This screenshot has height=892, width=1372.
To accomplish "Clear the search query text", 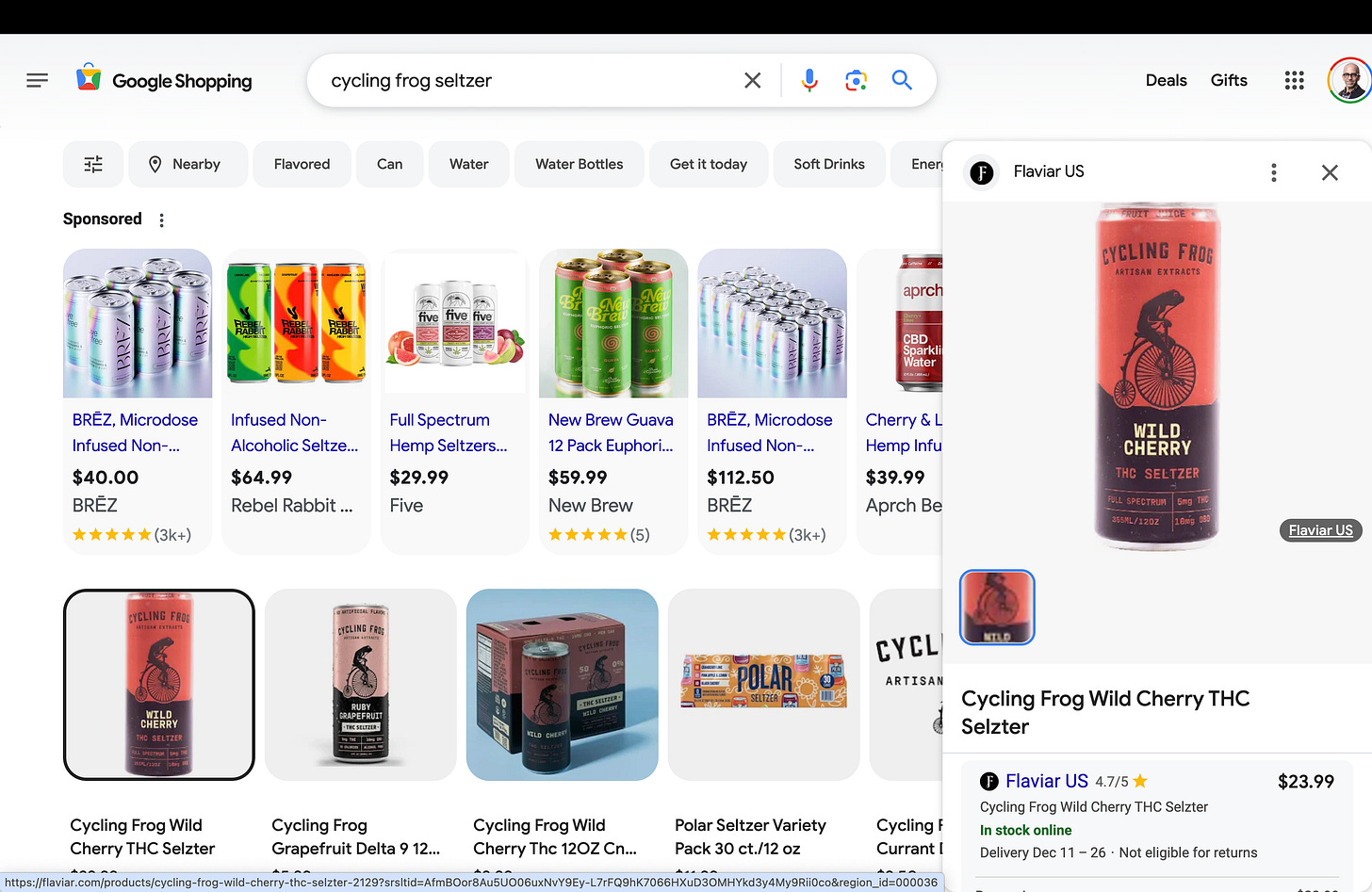I will click(x=752, y=81).
